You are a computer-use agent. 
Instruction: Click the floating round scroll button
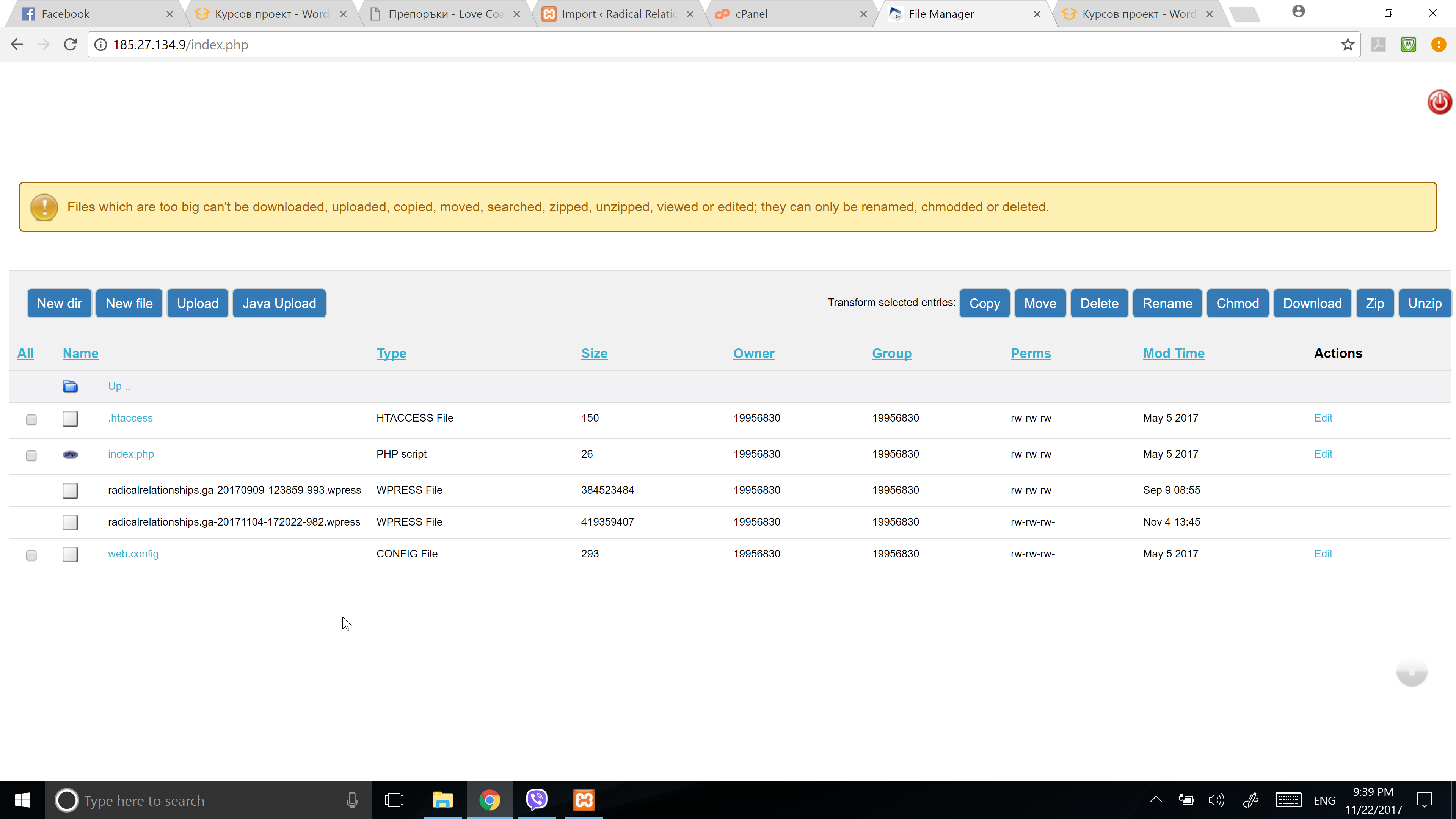pos(1411,672)
